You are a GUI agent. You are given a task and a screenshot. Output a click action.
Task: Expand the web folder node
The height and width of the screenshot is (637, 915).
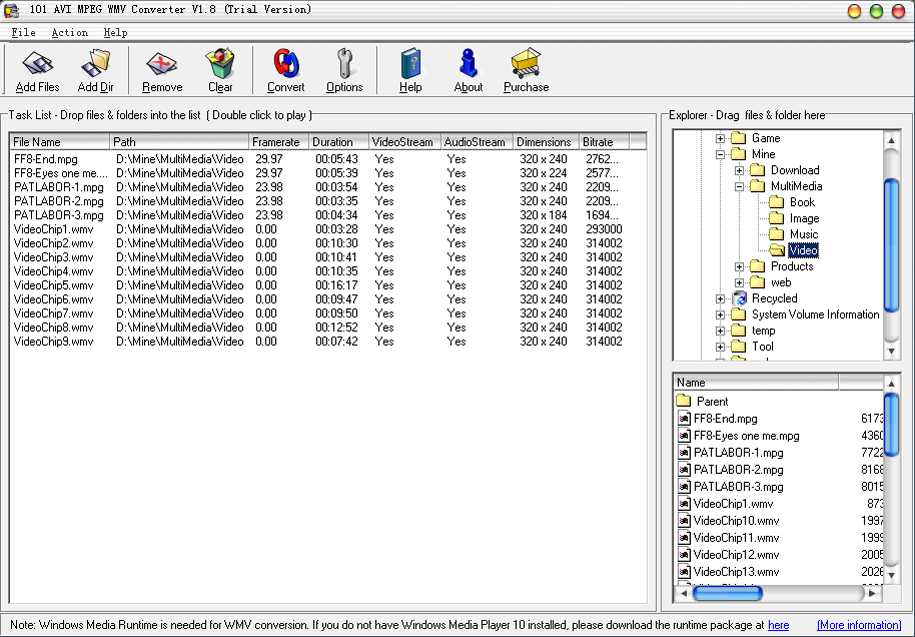coord(739,283)
